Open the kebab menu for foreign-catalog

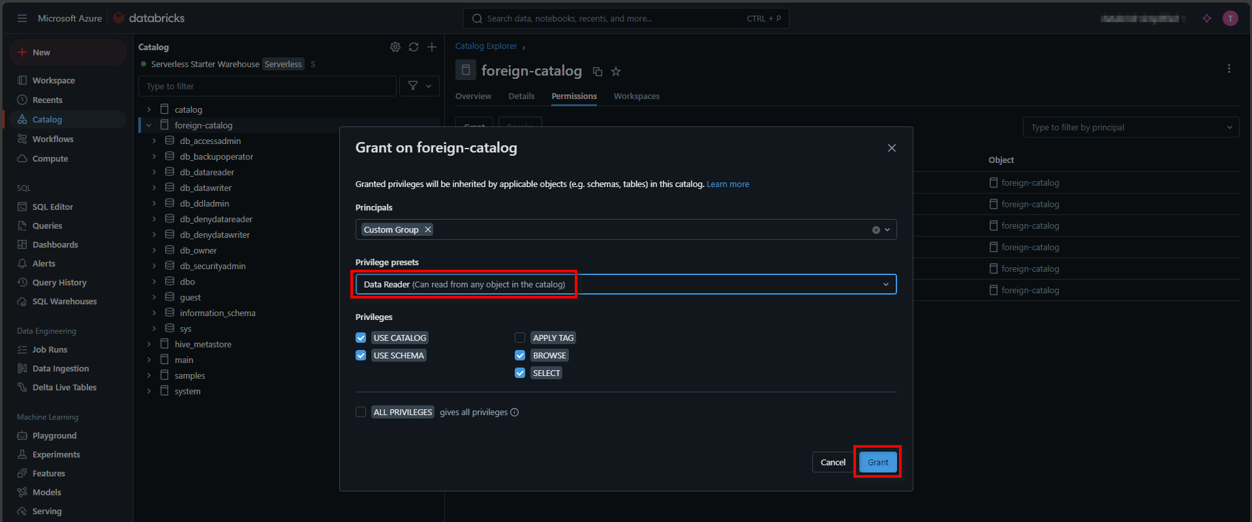(1229, 69)
